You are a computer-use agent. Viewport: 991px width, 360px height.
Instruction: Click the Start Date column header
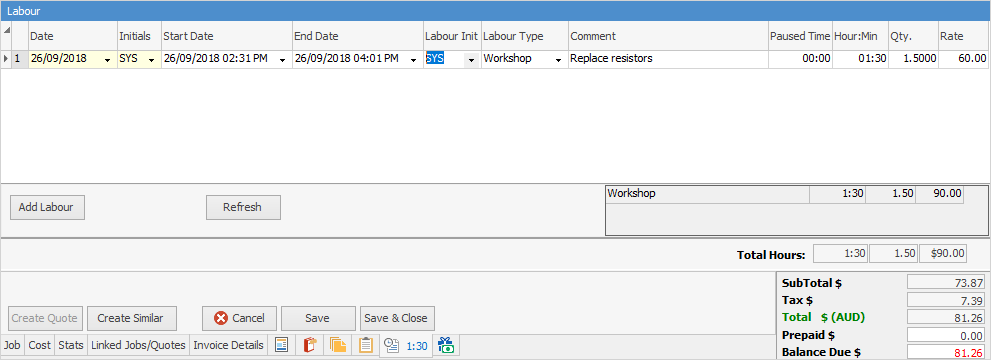tap(227, 37)
